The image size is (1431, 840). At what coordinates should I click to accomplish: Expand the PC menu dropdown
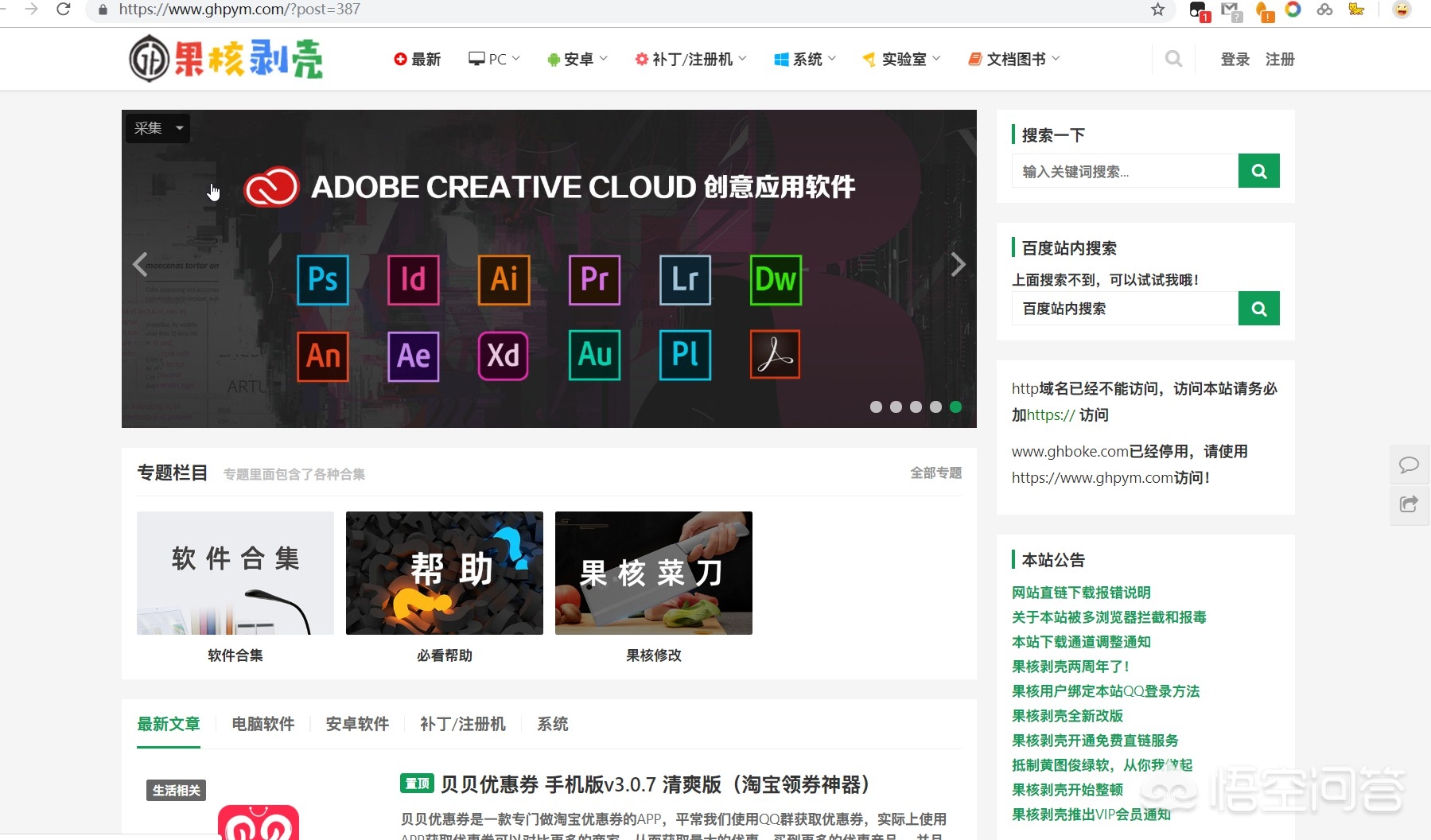[x=494, y=59]
